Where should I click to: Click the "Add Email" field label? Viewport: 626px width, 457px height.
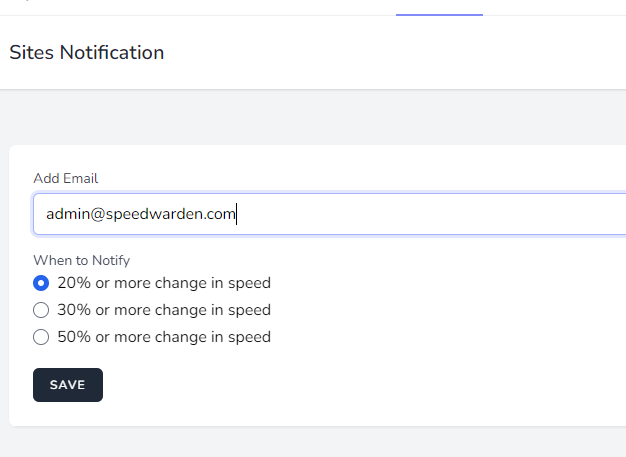point(66,178)
